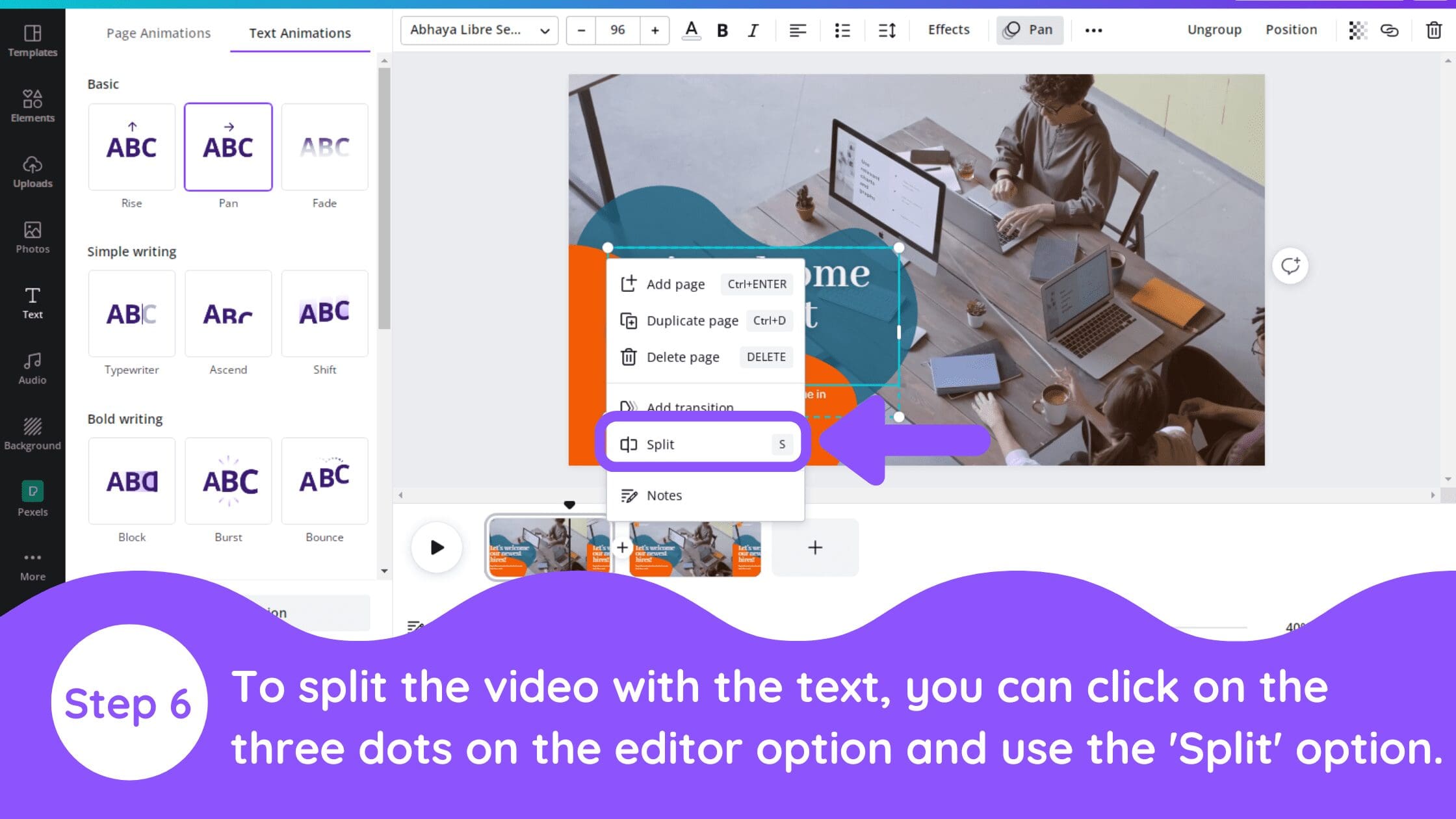
Task: Open the font family dropdown selector
Action: (479, 29)
